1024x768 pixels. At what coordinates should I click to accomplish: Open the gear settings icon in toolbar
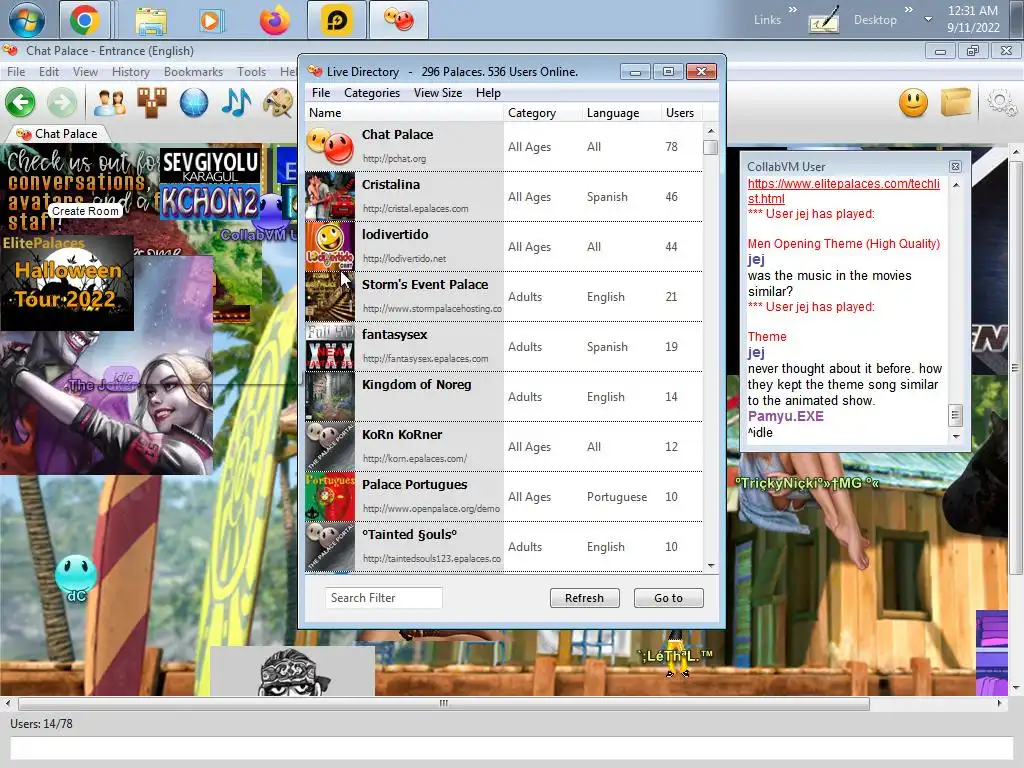pos(1000,103)
